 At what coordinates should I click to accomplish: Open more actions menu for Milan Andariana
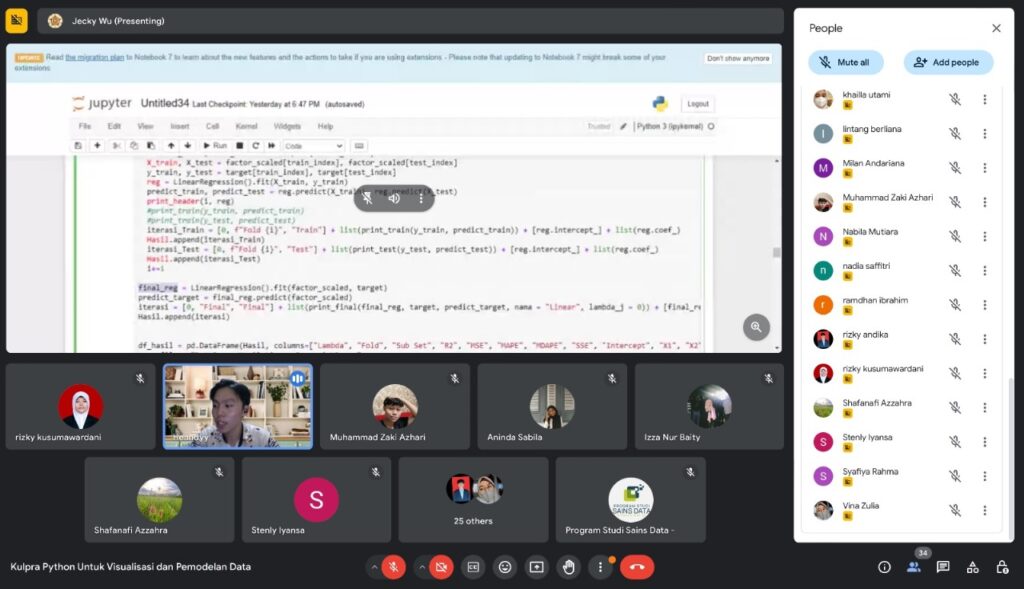point(984,168)
